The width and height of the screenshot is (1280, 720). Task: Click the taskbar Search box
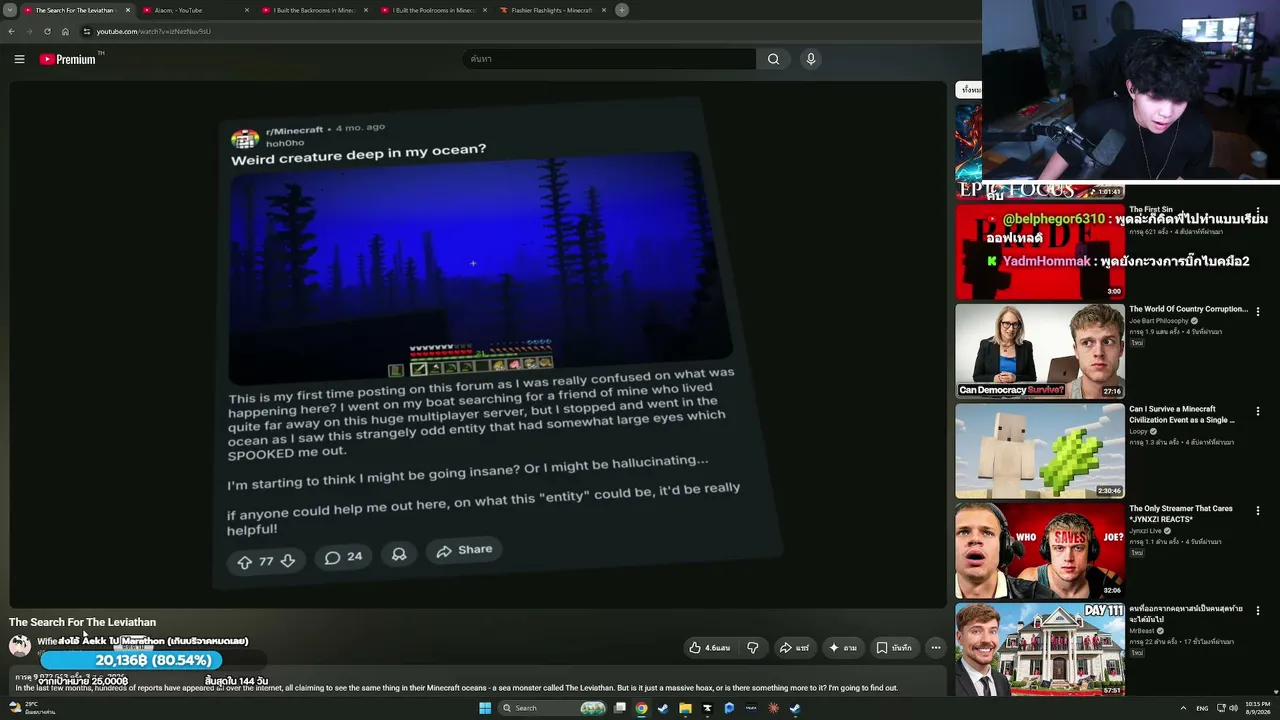click(553, 708)
